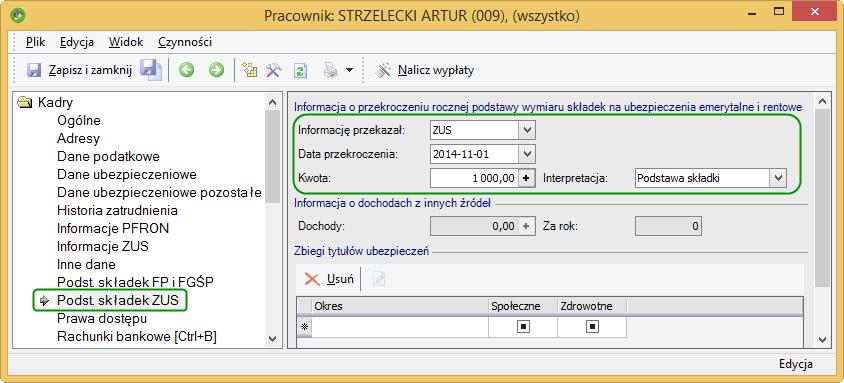844x383 pixels.
Task: Click the Nalicz wypłaty wand icon
Action: [383, 70]
